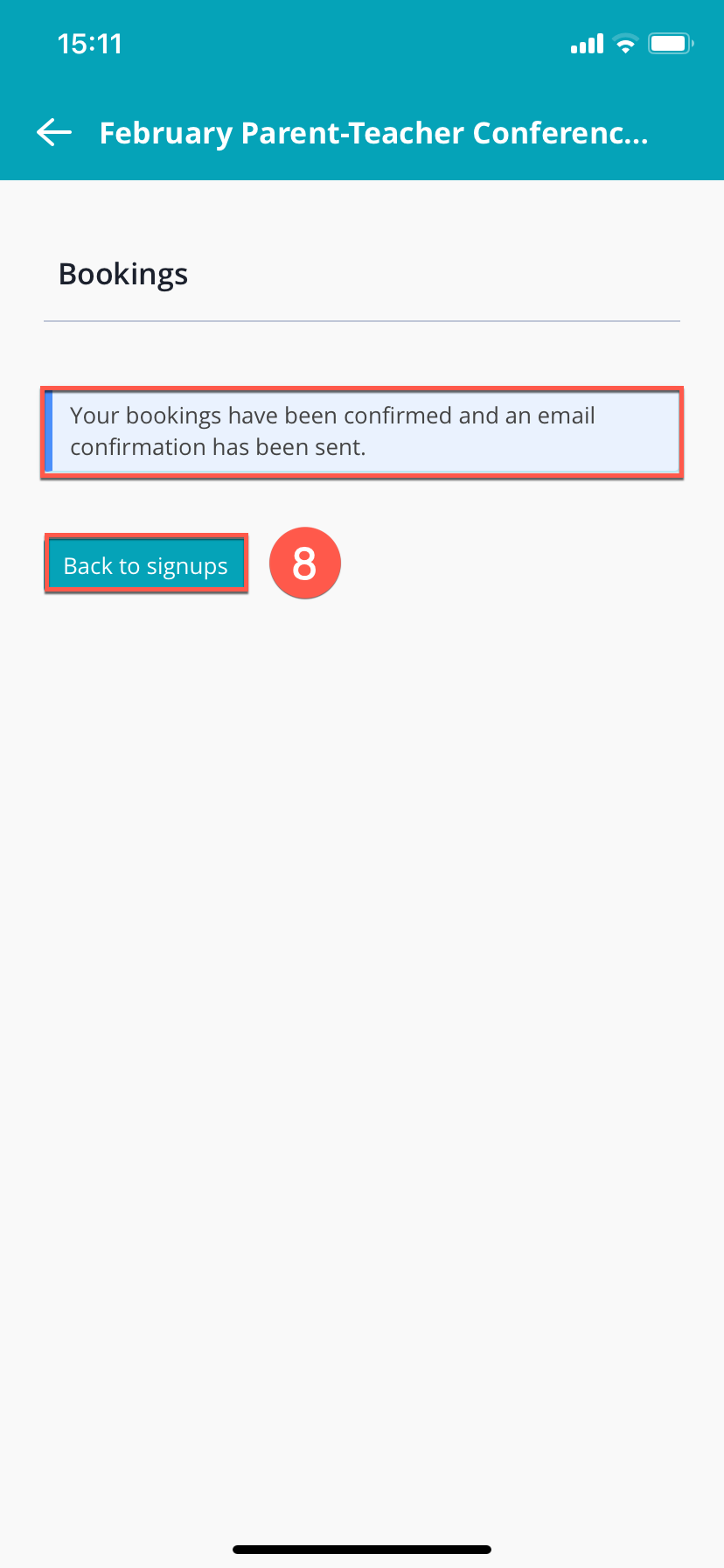The image size is (724, 1568).
Task: Click the battery indicator icon
Action: 671,44
